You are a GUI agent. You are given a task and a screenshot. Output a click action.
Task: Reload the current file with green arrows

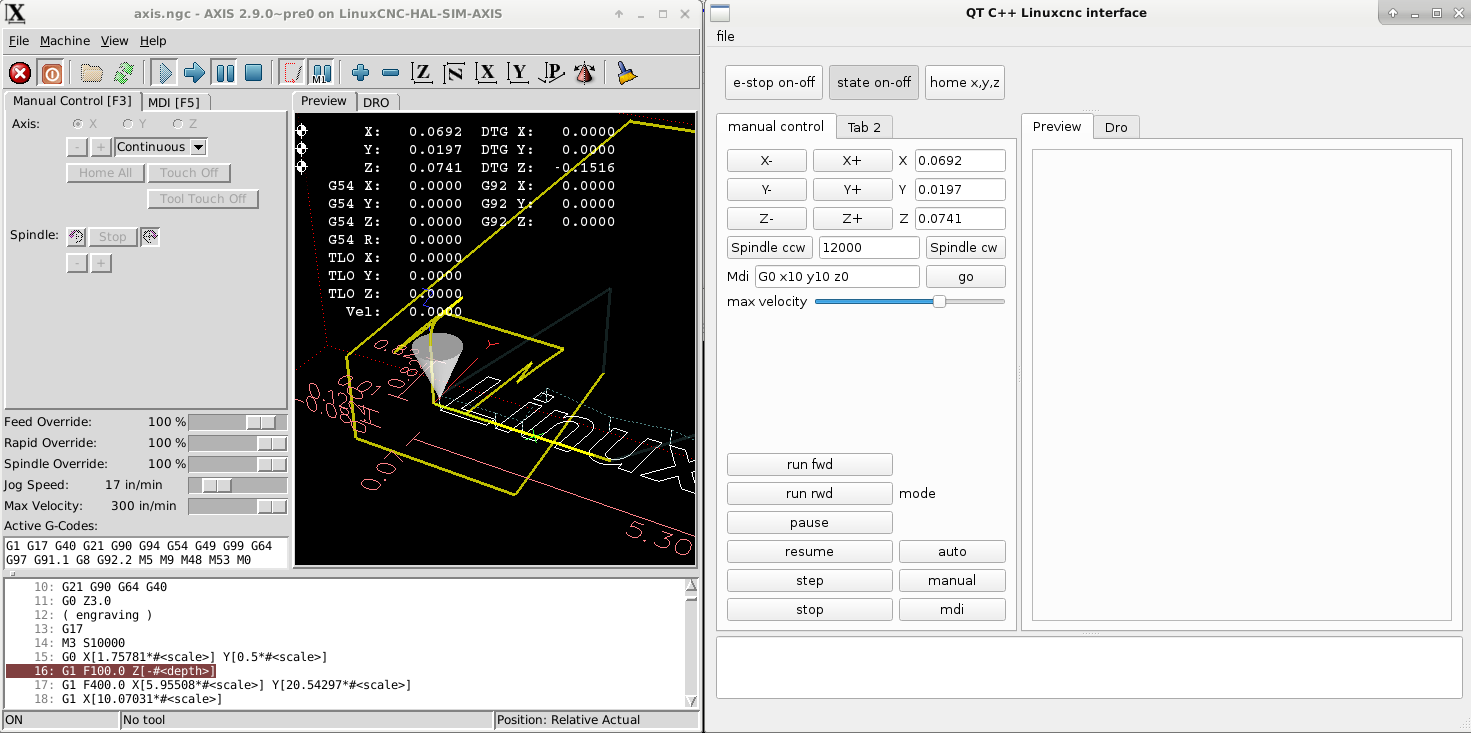point(124,73)
